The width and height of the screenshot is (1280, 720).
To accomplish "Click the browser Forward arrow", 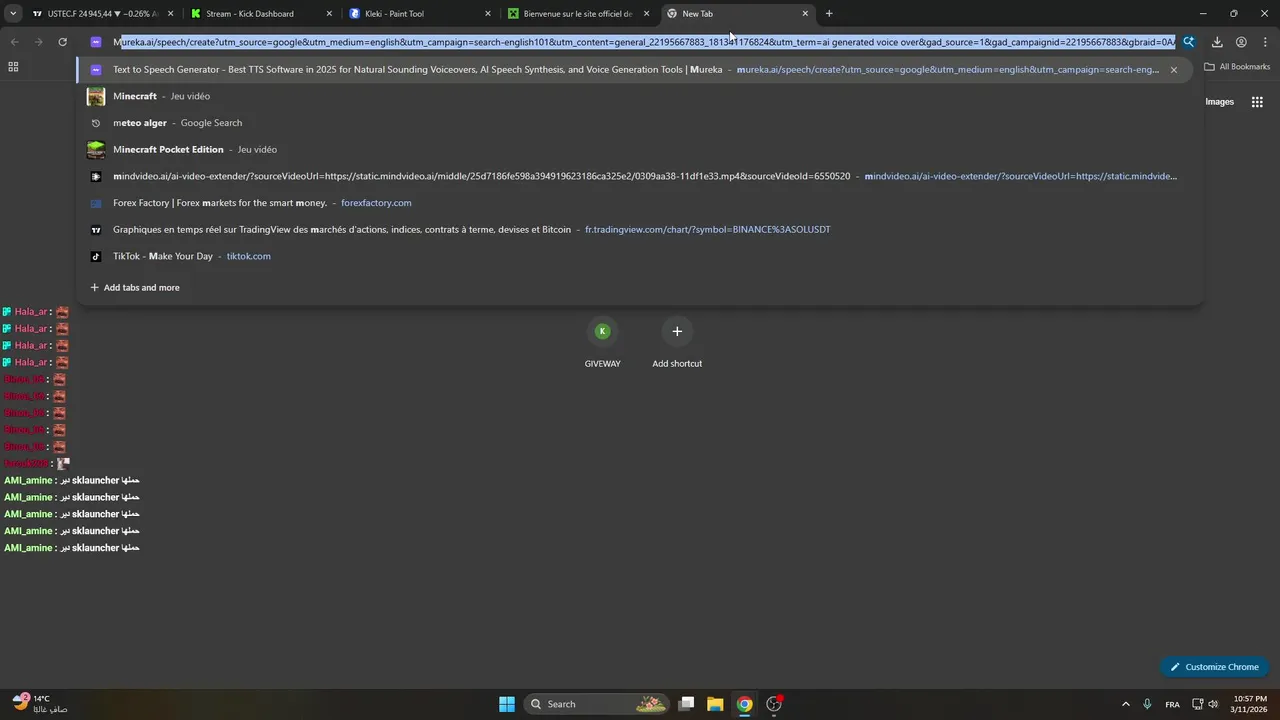I will [x=38, y=42].
